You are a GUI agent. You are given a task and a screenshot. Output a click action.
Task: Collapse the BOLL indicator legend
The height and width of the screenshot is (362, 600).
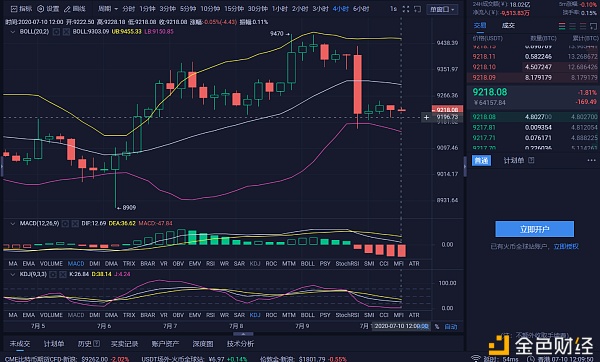pos(13,32)
